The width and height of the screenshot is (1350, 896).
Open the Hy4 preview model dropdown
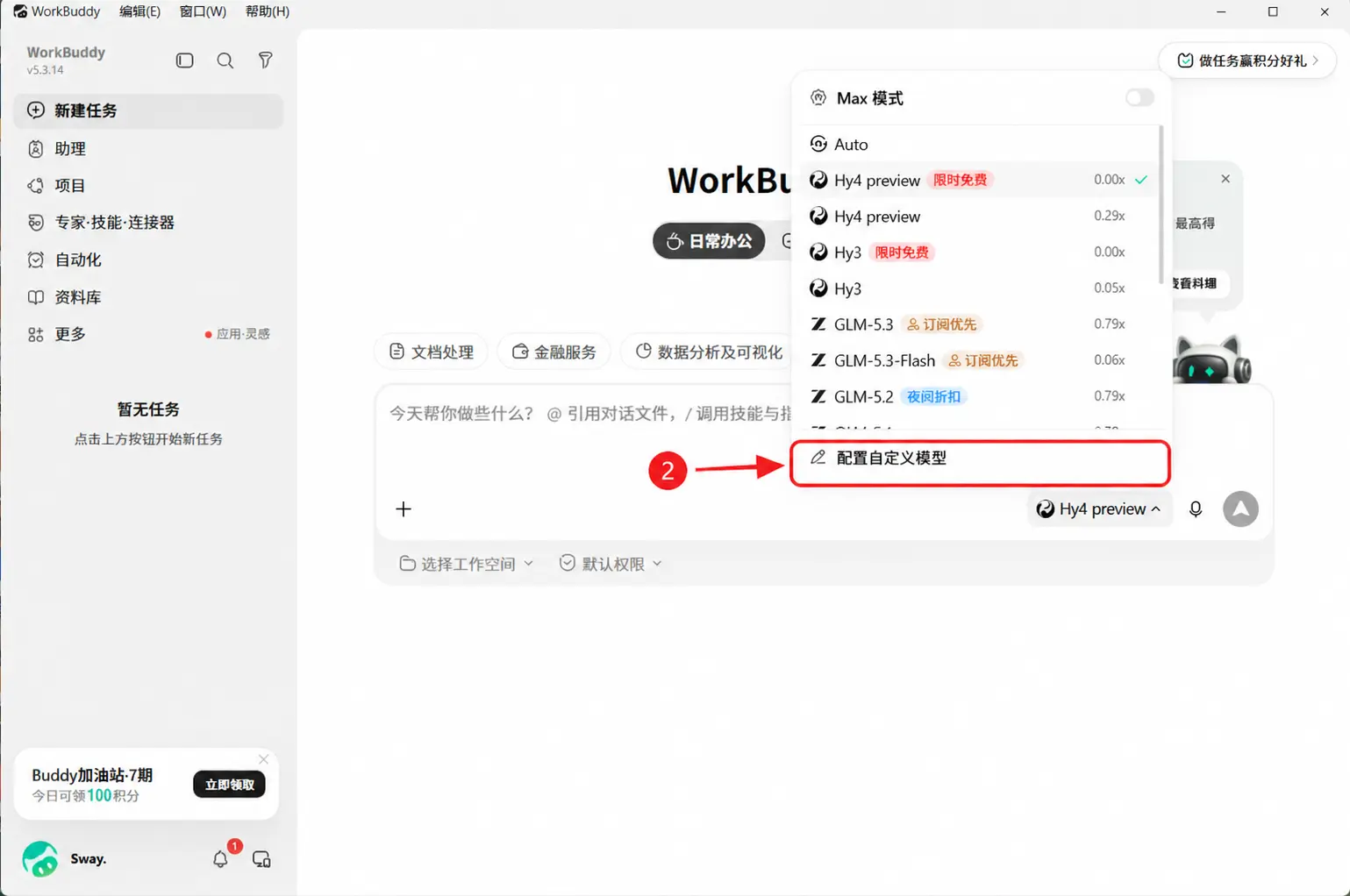(1098, 508)
